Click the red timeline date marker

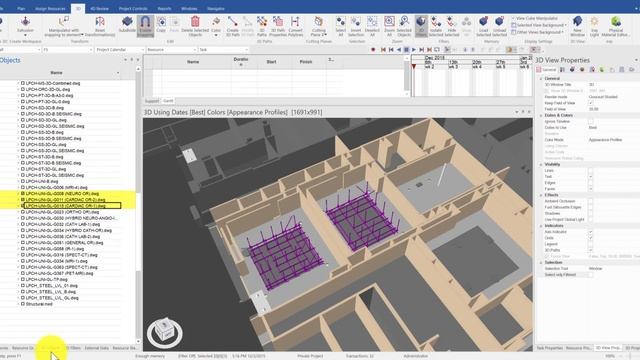tap(413, 66)
